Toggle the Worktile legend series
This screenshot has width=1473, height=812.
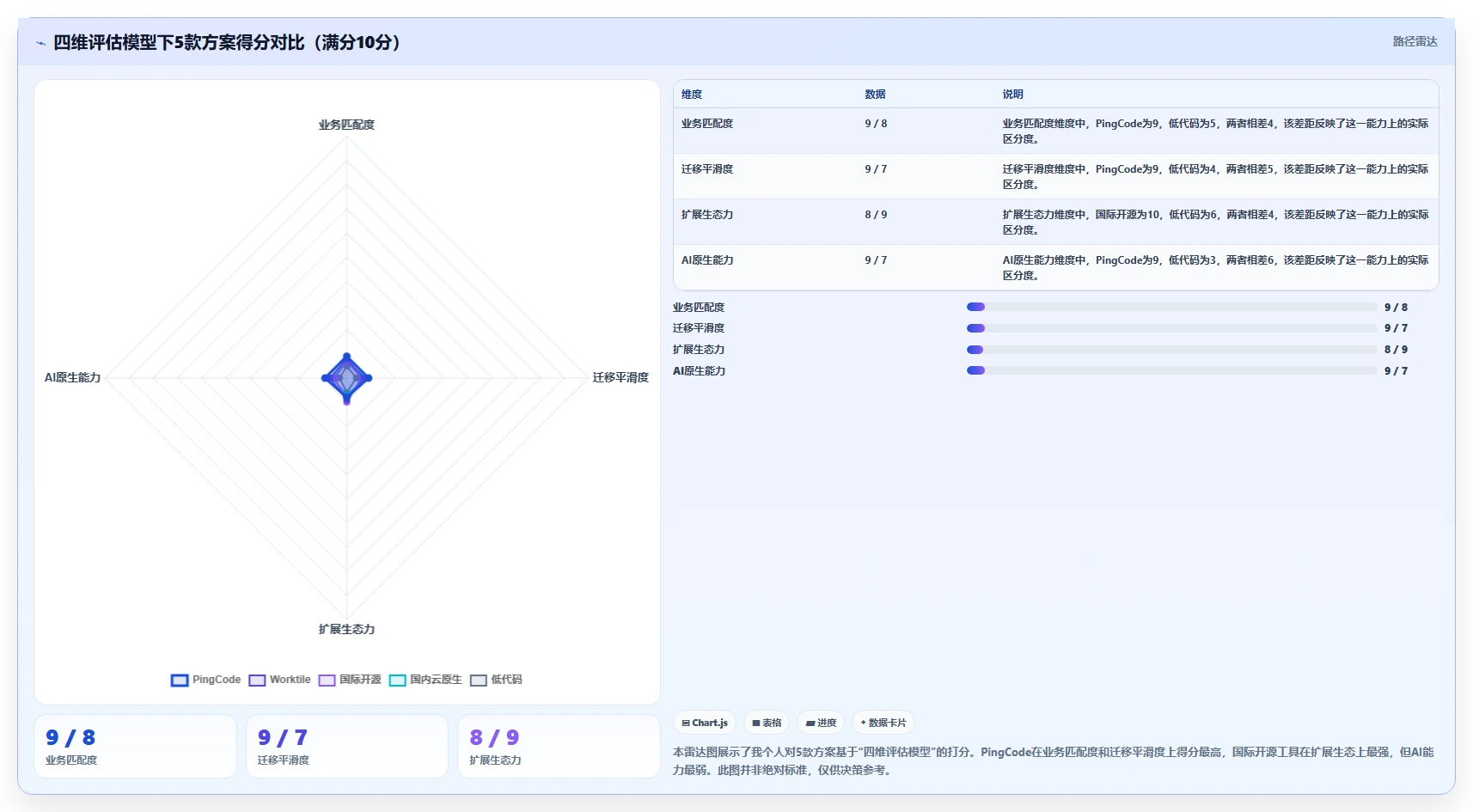click(x=279, y=680)
